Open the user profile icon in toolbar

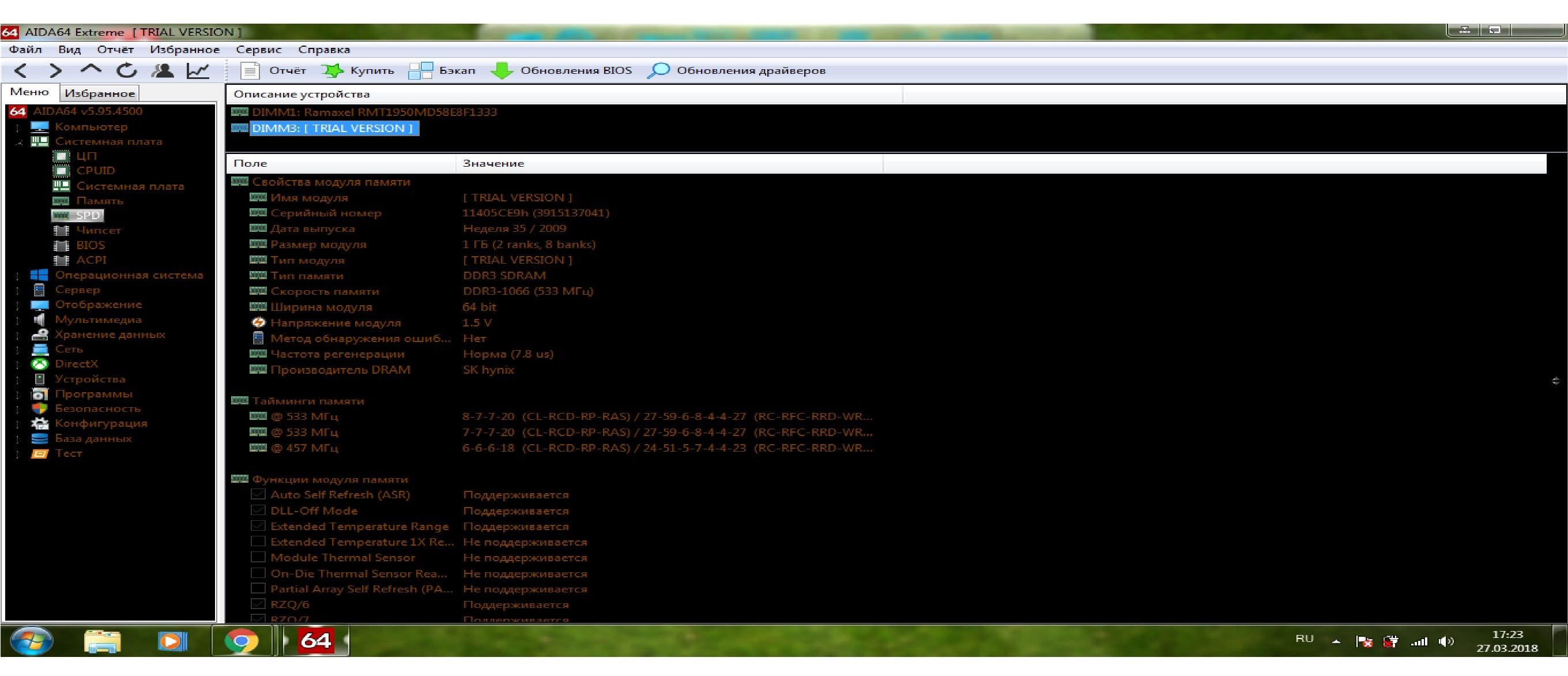click(x=162, y=72)
